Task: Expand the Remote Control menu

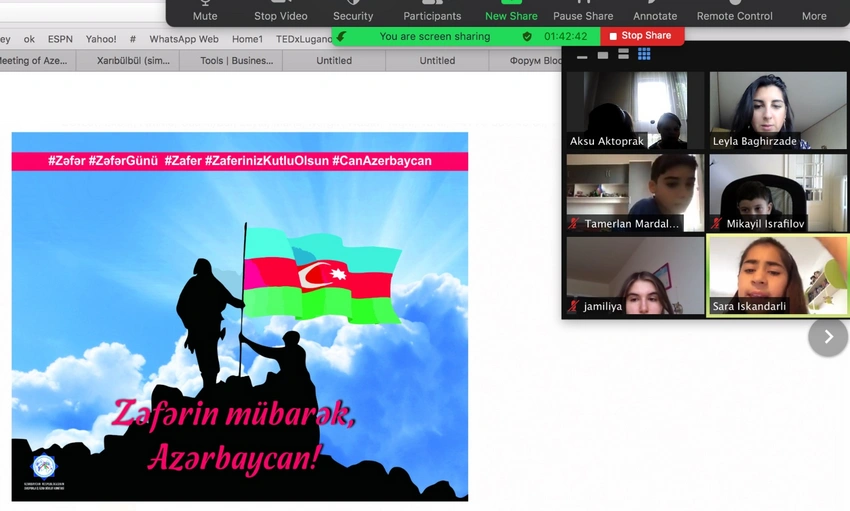Action: coord(735,11)
